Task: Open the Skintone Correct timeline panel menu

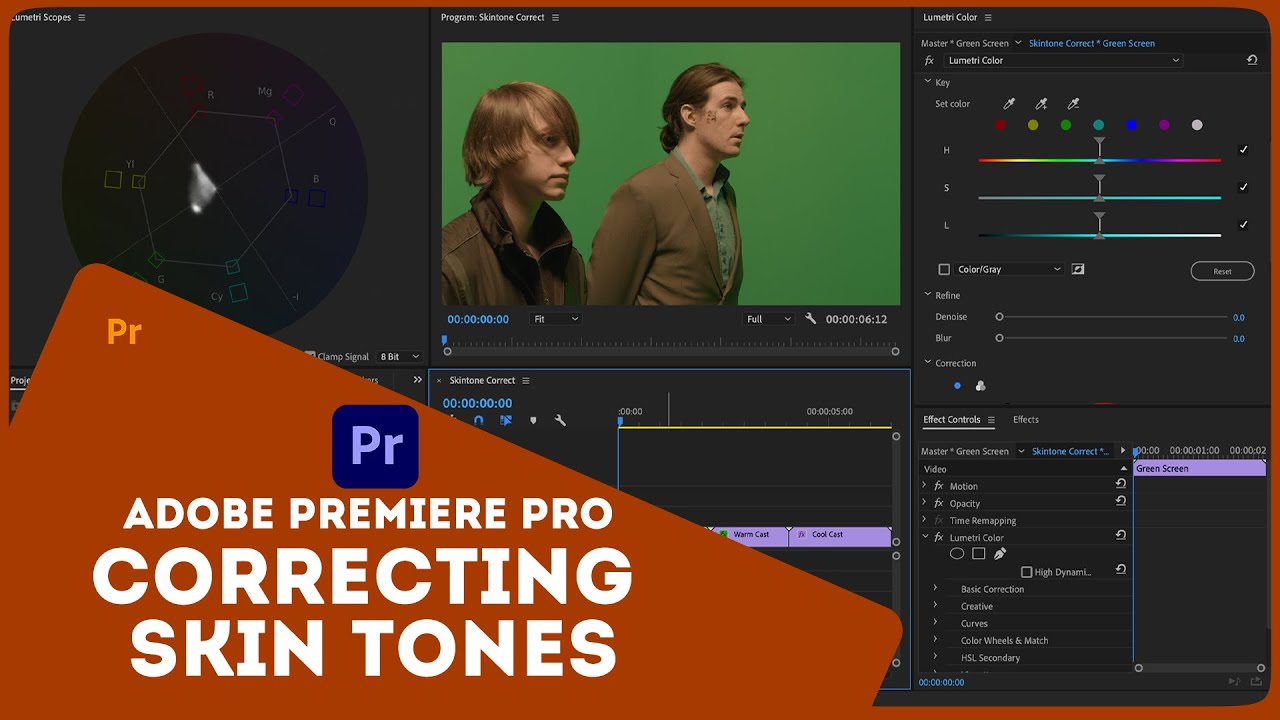Action: tap(526, 380)
